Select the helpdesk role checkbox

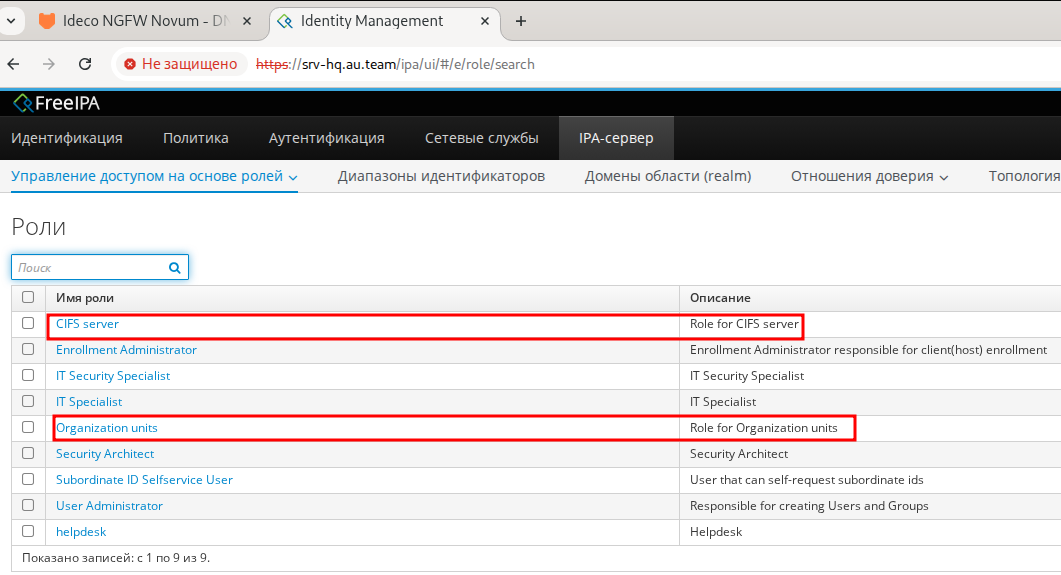(x=28, y=532)
